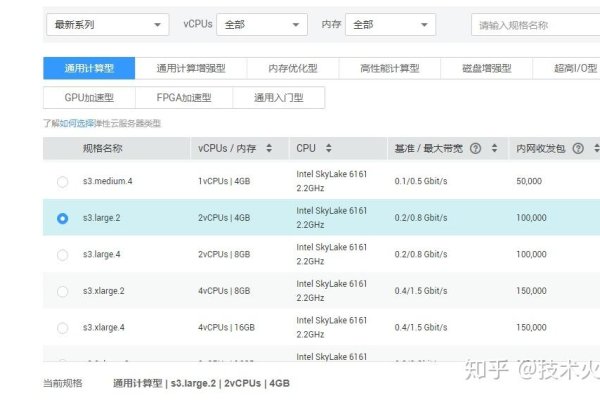This screenshot has height=400, width=600.
Task: Switch to 通用计算增强型 tab
Action: [191, 68]
